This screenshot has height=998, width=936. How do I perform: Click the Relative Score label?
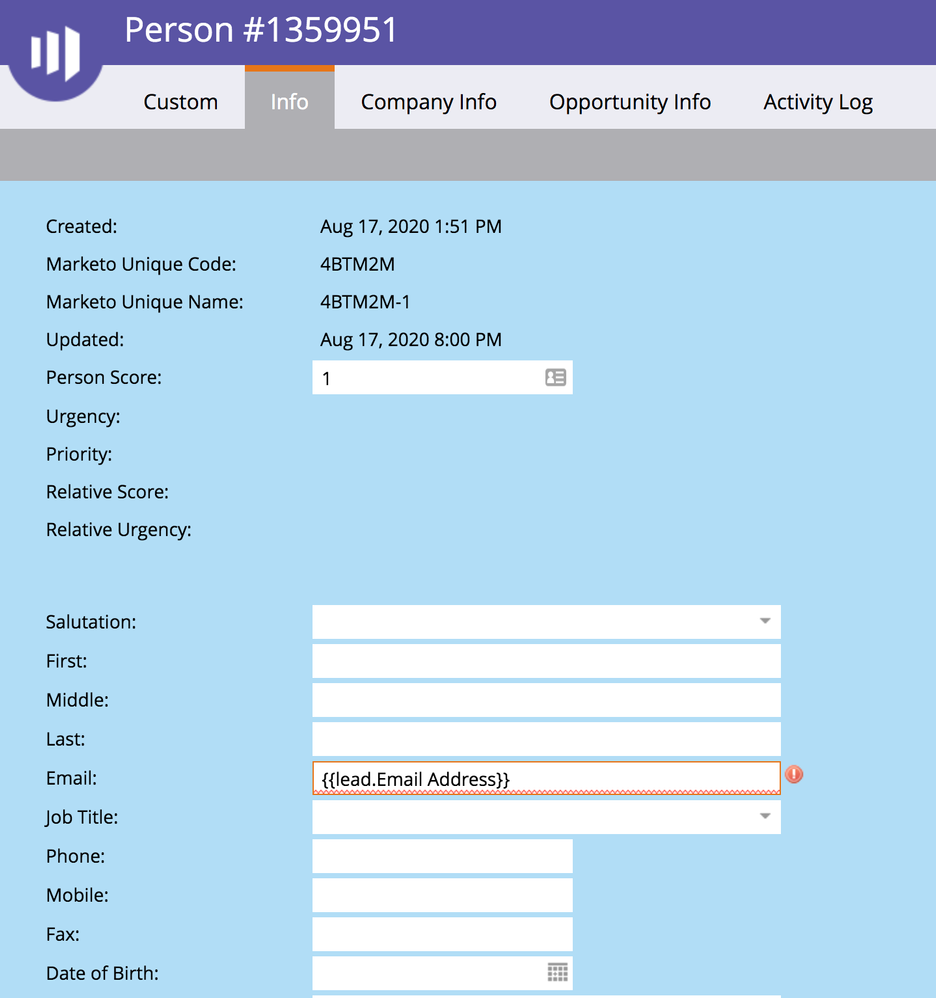[107, 492]
